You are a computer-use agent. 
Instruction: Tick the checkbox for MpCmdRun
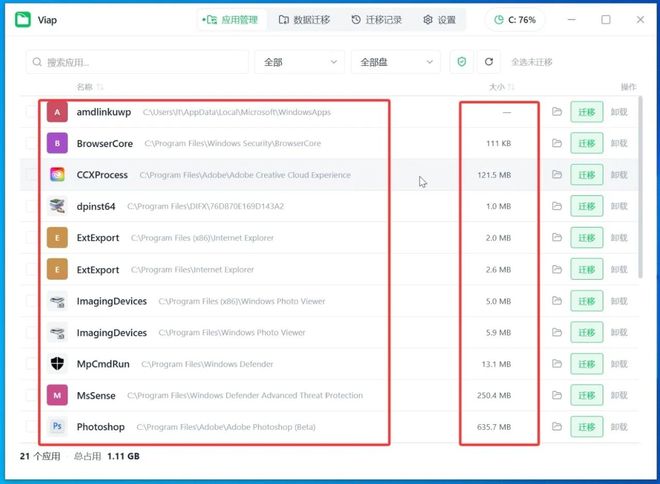[31, 364]
